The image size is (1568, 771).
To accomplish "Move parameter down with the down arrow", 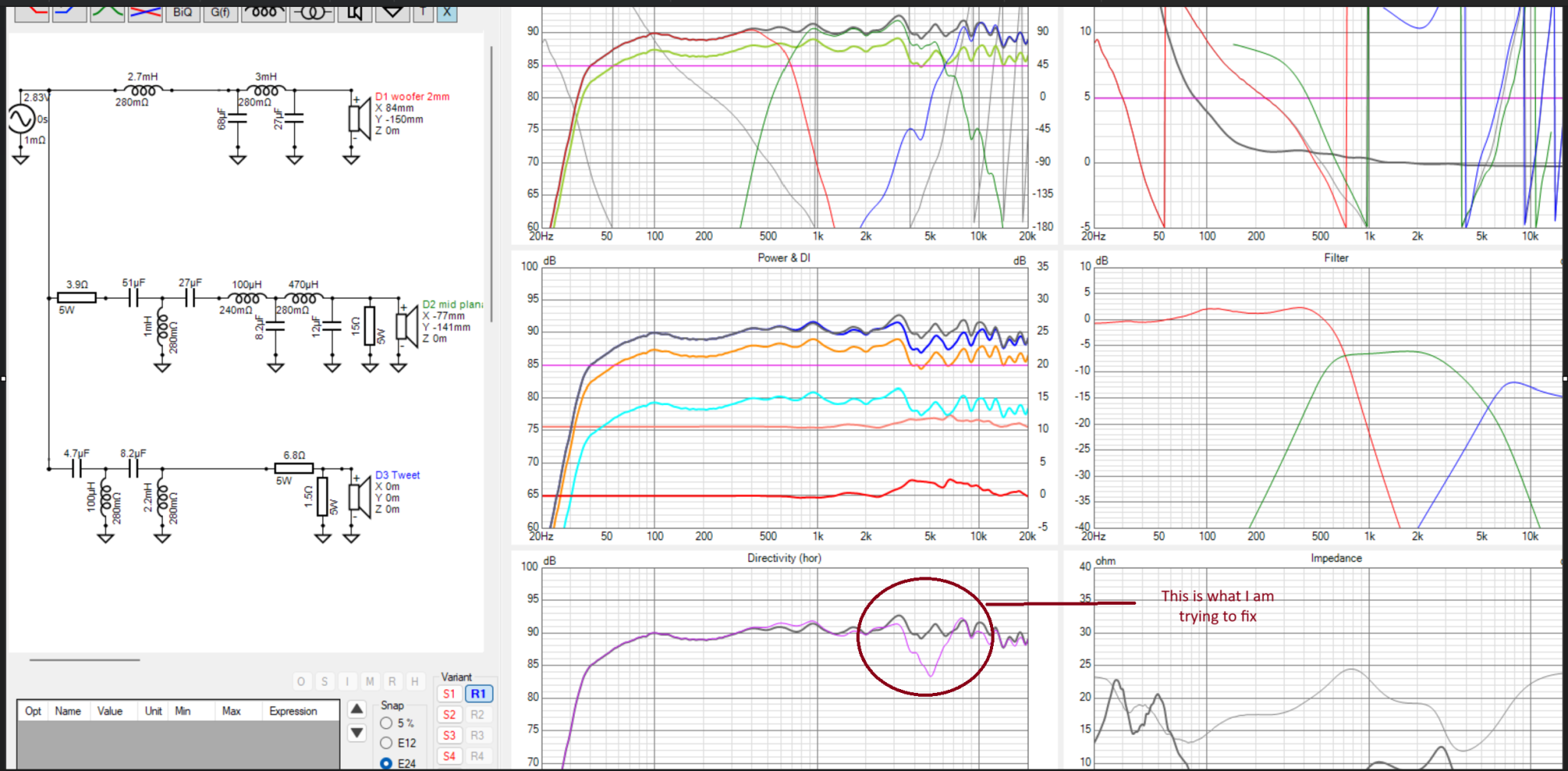I will (x=357, y=733).
